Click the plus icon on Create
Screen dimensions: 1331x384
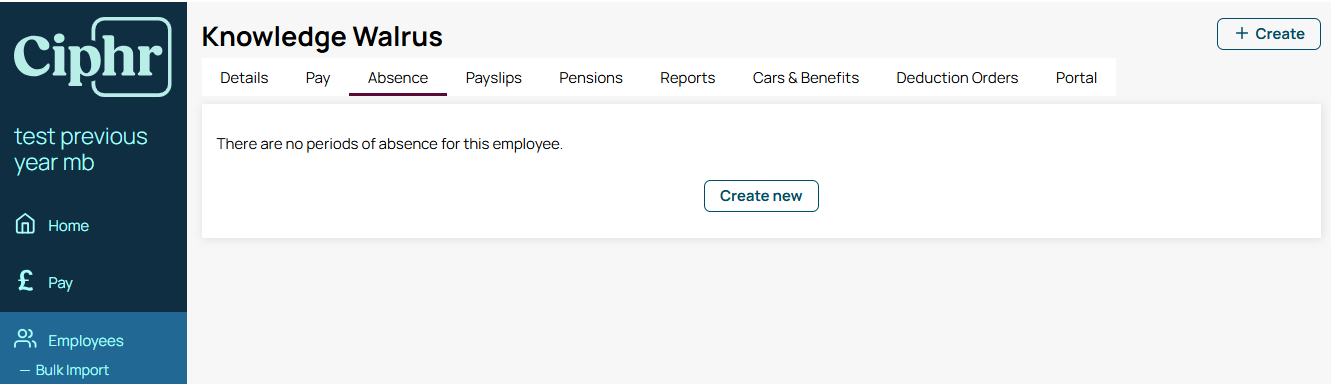pos(1242,33)
